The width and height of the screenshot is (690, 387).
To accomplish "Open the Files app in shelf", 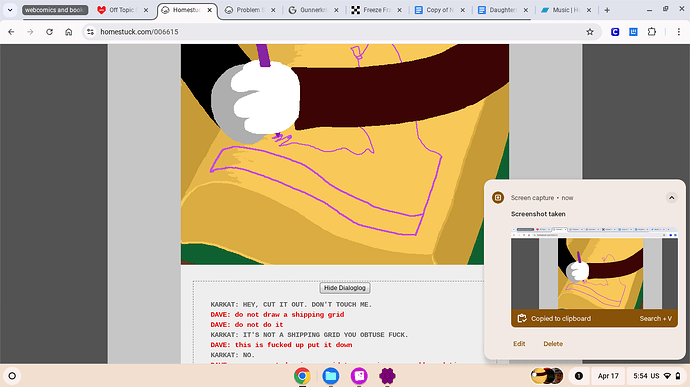I will [330, 376].
